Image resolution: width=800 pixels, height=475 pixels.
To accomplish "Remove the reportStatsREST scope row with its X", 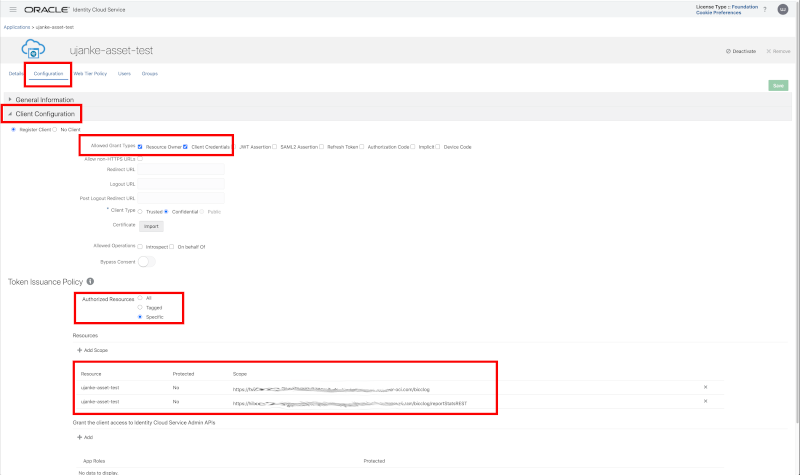I will pyautogui.click(x=706, y=401).
